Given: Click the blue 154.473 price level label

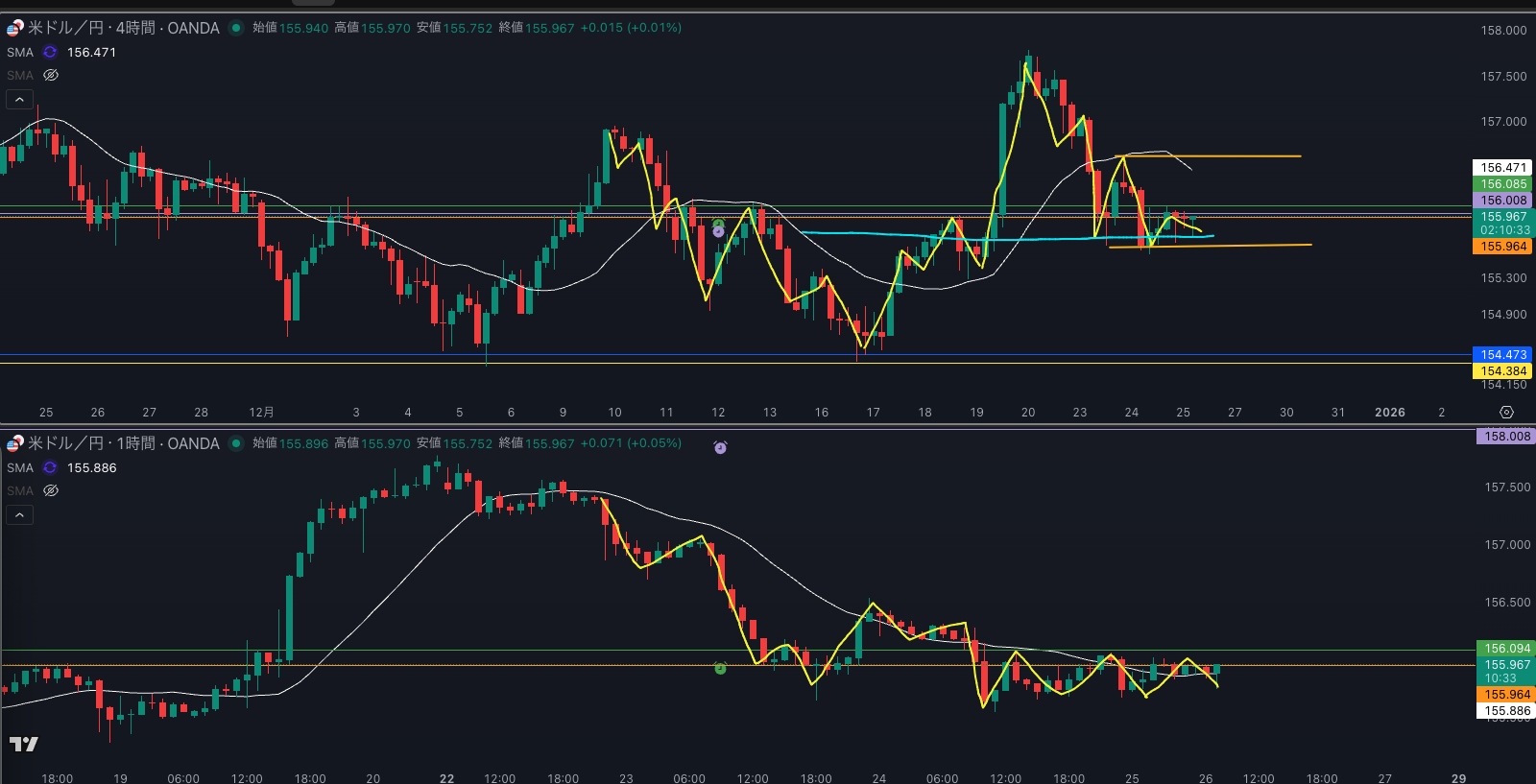Looking at the screenshot, I should pyautogui.click(x=1502, y=355).
